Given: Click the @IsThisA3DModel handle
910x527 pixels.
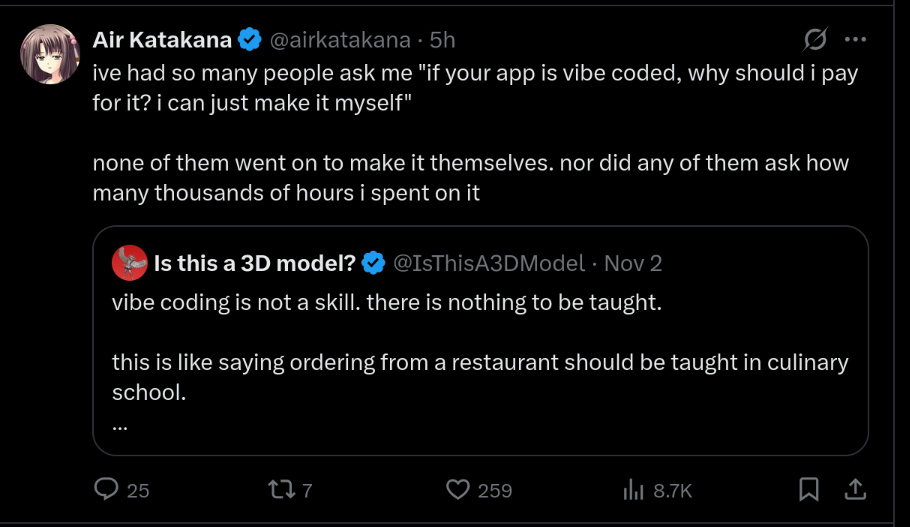Looking at the screenshot, I should (x=489, y=263).
